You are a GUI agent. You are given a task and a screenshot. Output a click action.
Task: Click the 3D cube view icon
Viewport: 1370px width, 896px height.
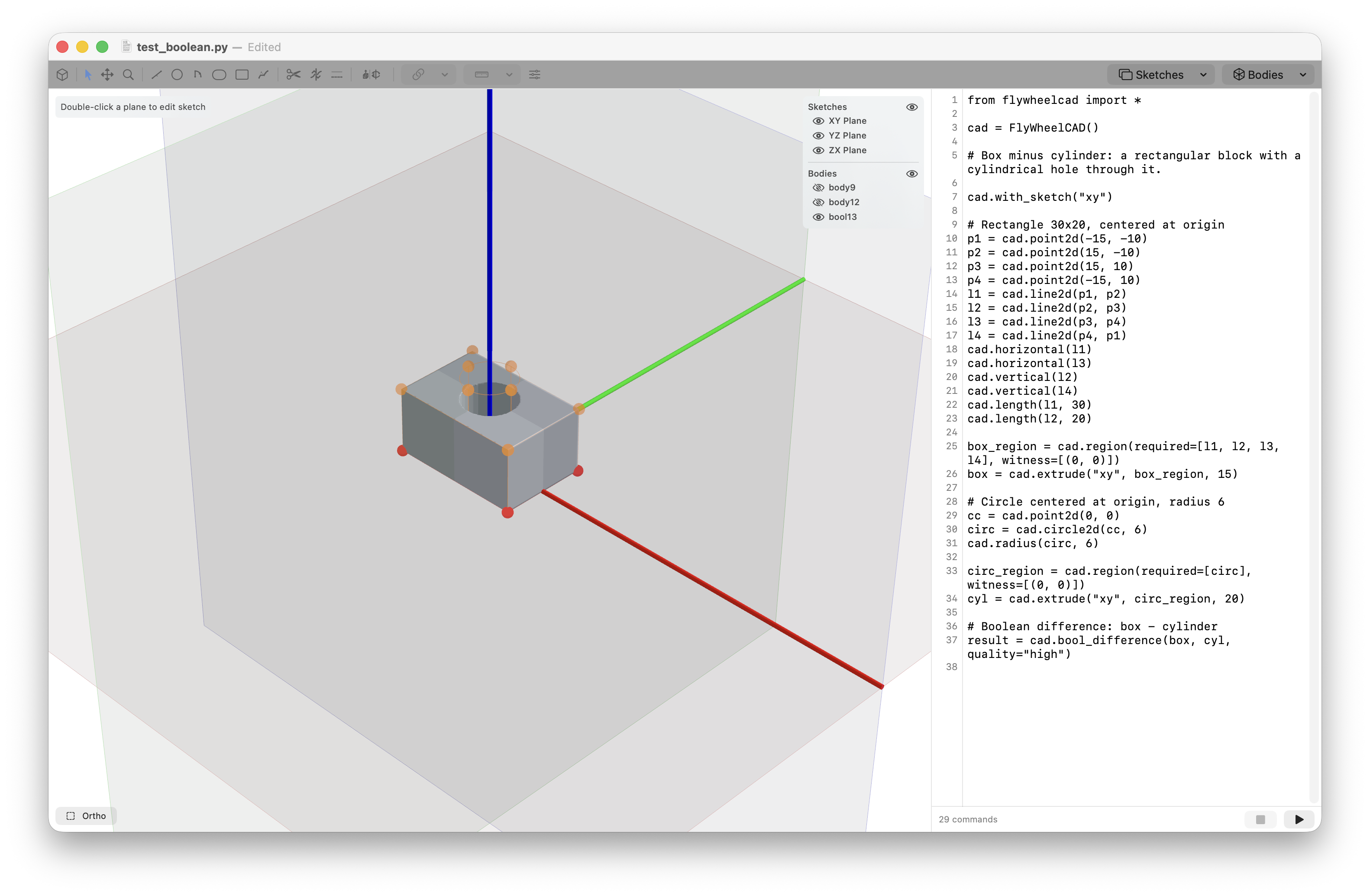pos(63,74)
